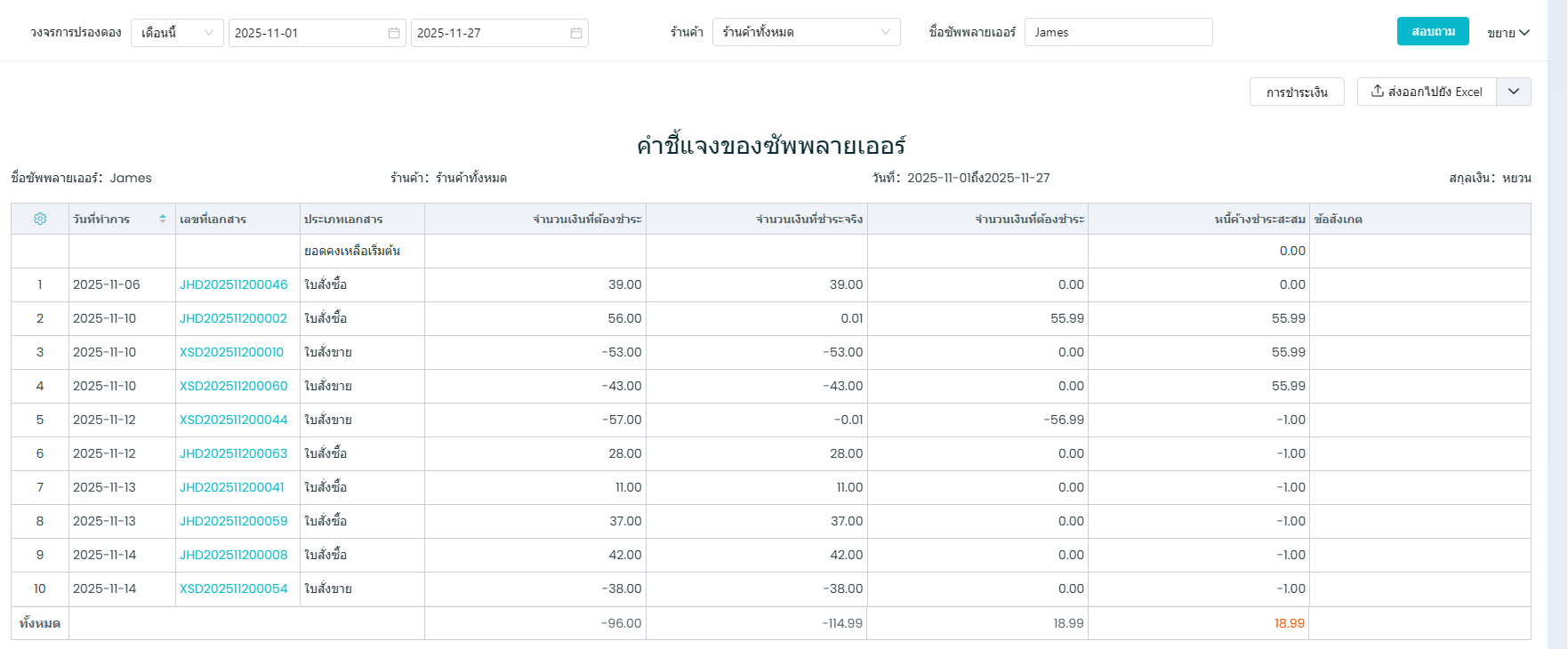Click the table settings gear icon

point(40,219)
